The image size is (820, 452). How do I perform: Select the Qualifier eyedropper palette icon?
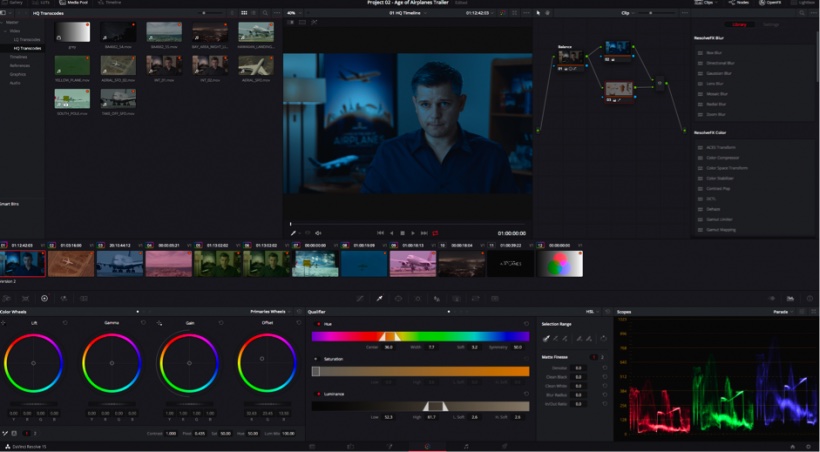tap(380, 299)
